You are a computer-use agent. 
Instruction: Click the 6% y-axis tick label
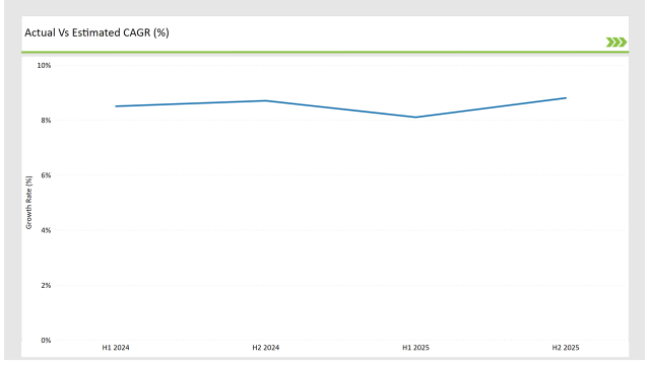tap(46, 175)
